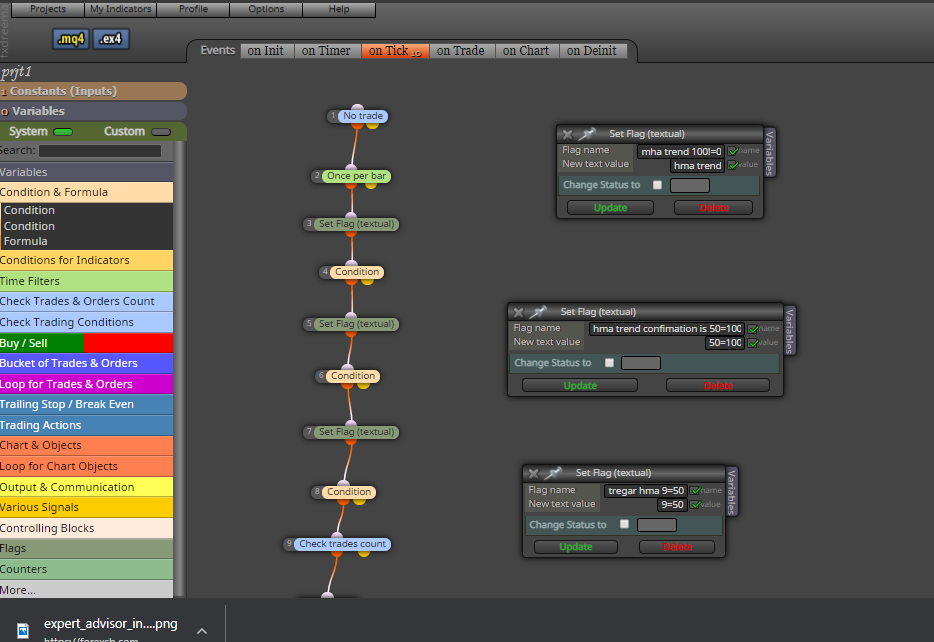Expand Check Trades & Orders Count category
934x642 pixels.
point(86,301)
